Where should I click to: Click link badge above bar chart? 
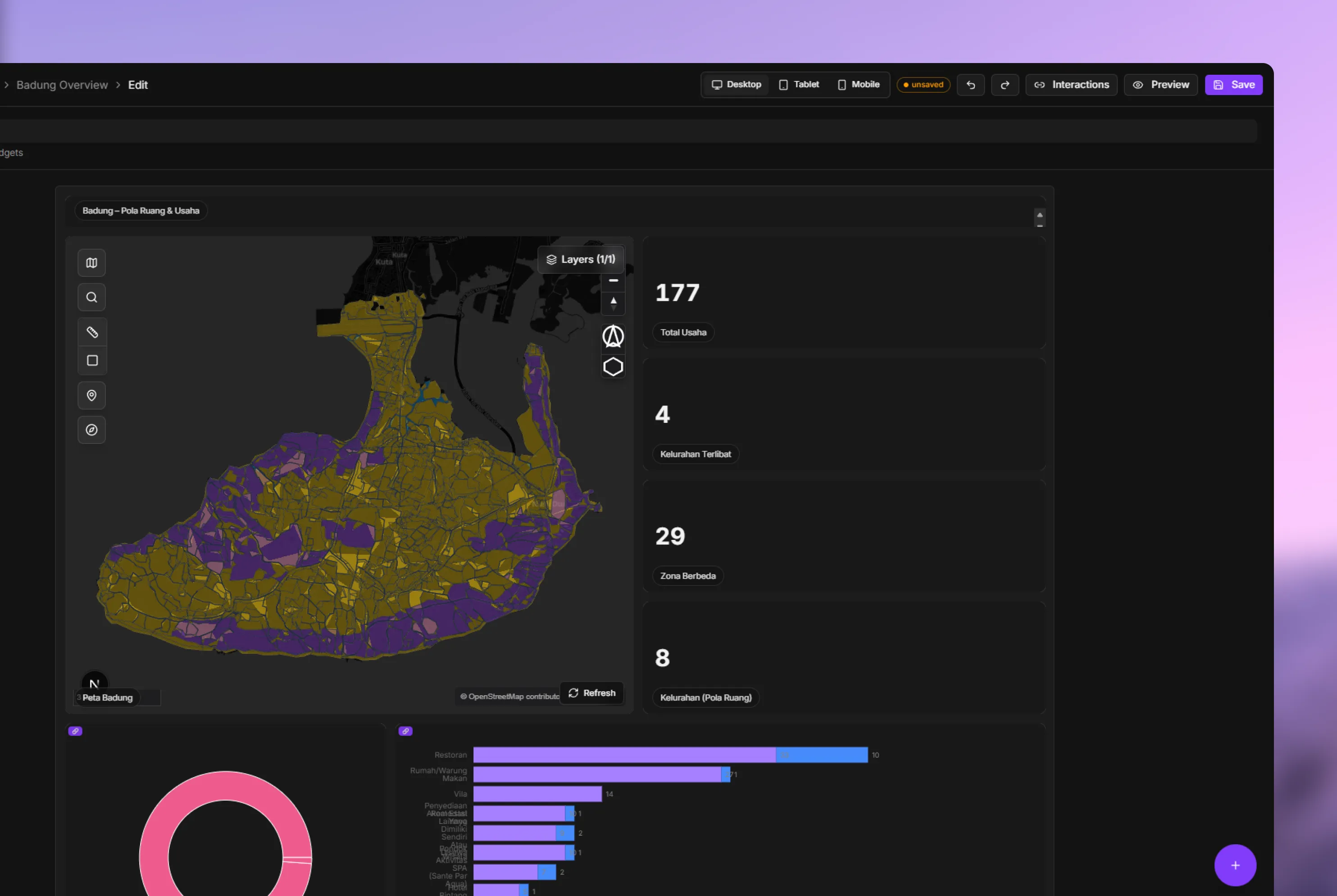tap(405, 731)
